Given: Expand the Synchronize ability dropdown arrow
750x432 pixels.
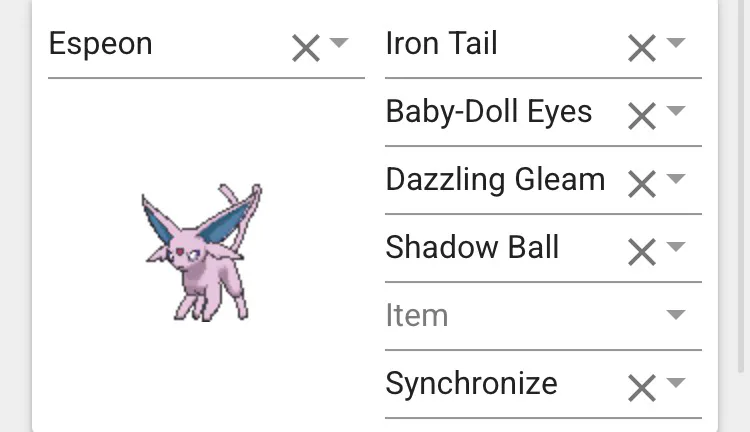Looking at the screenshot, I should (x=676, y=383).
